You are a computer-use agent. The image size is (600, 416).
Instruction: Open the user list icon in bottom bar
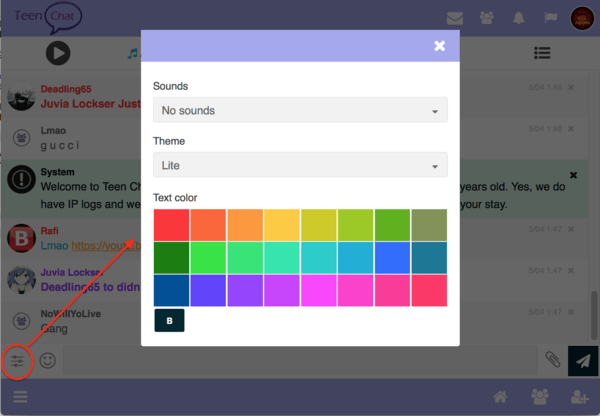(x=540, y=396)
